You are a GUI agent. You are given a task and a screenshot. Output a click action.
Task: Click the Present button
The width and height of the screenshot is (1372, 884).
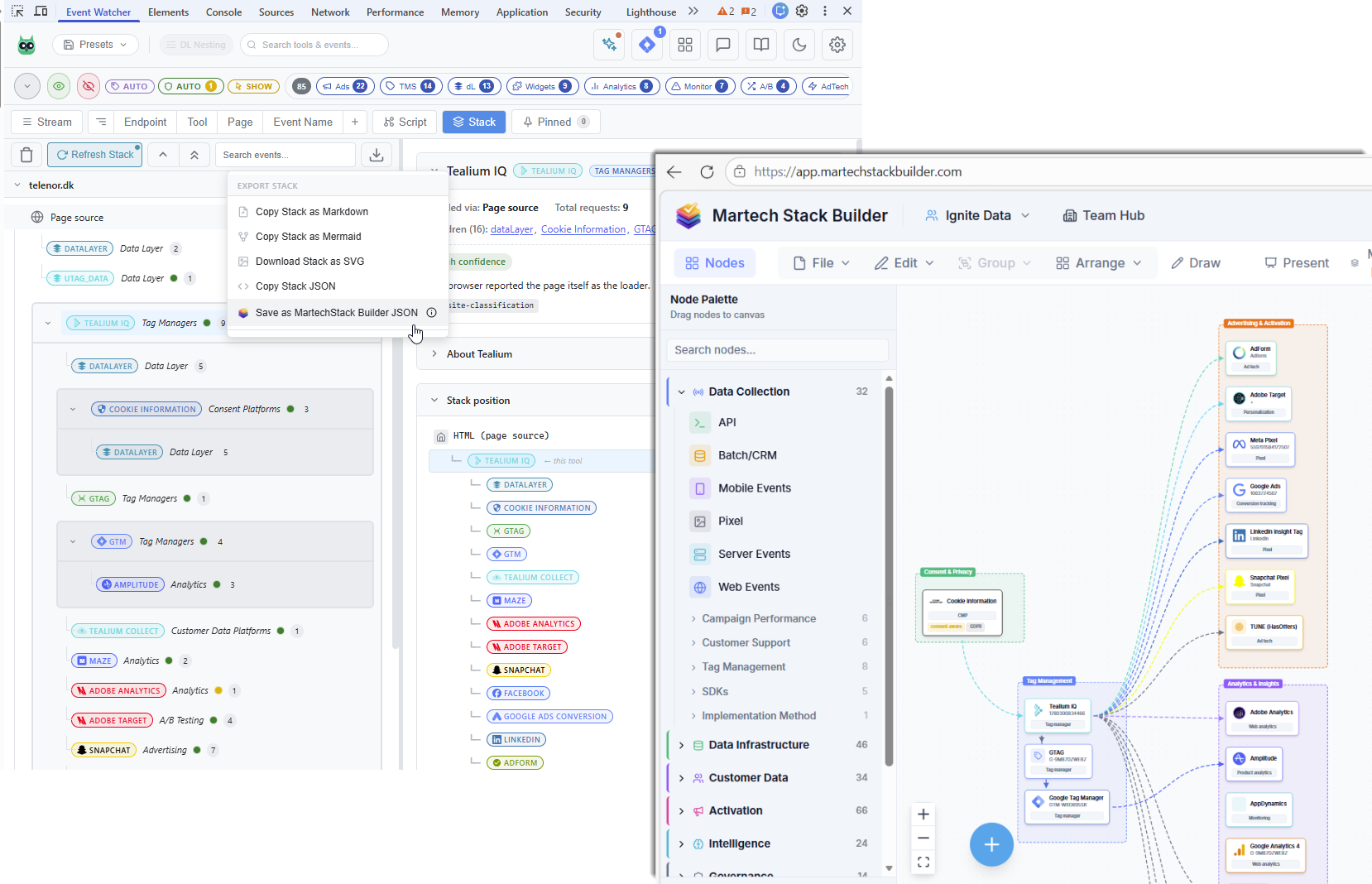click(1297, 263)
